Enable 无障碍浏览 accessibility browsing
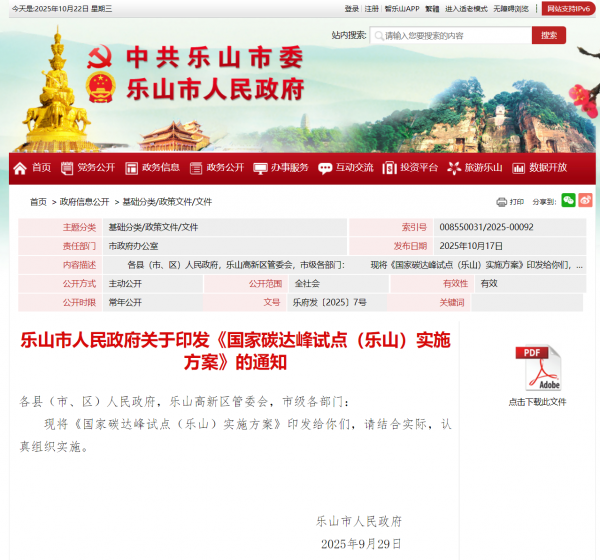600x560 pixels. (x=511, y=8)
